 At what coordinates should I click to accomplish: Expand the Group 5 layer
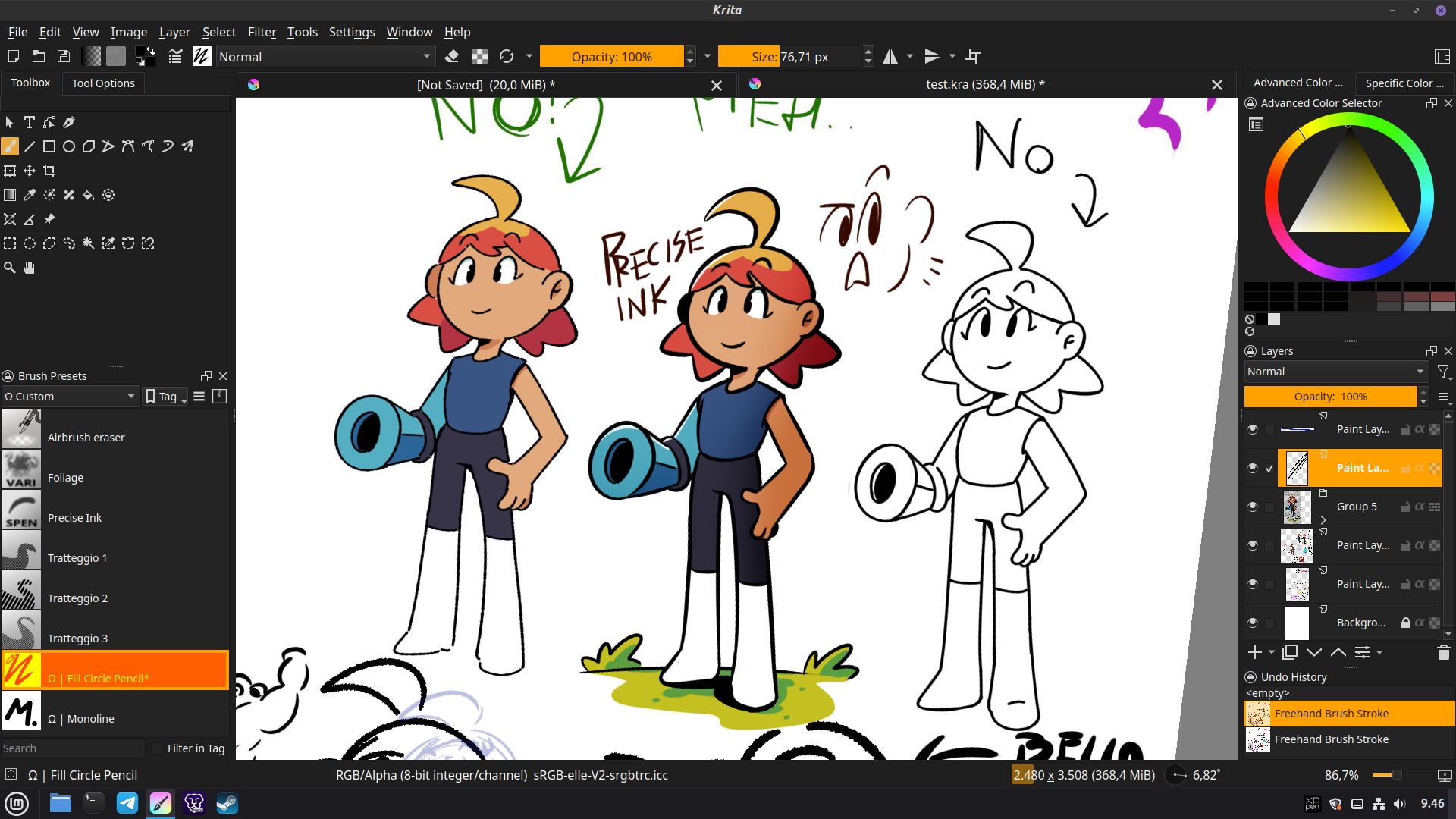click(x=1323, y=520)
